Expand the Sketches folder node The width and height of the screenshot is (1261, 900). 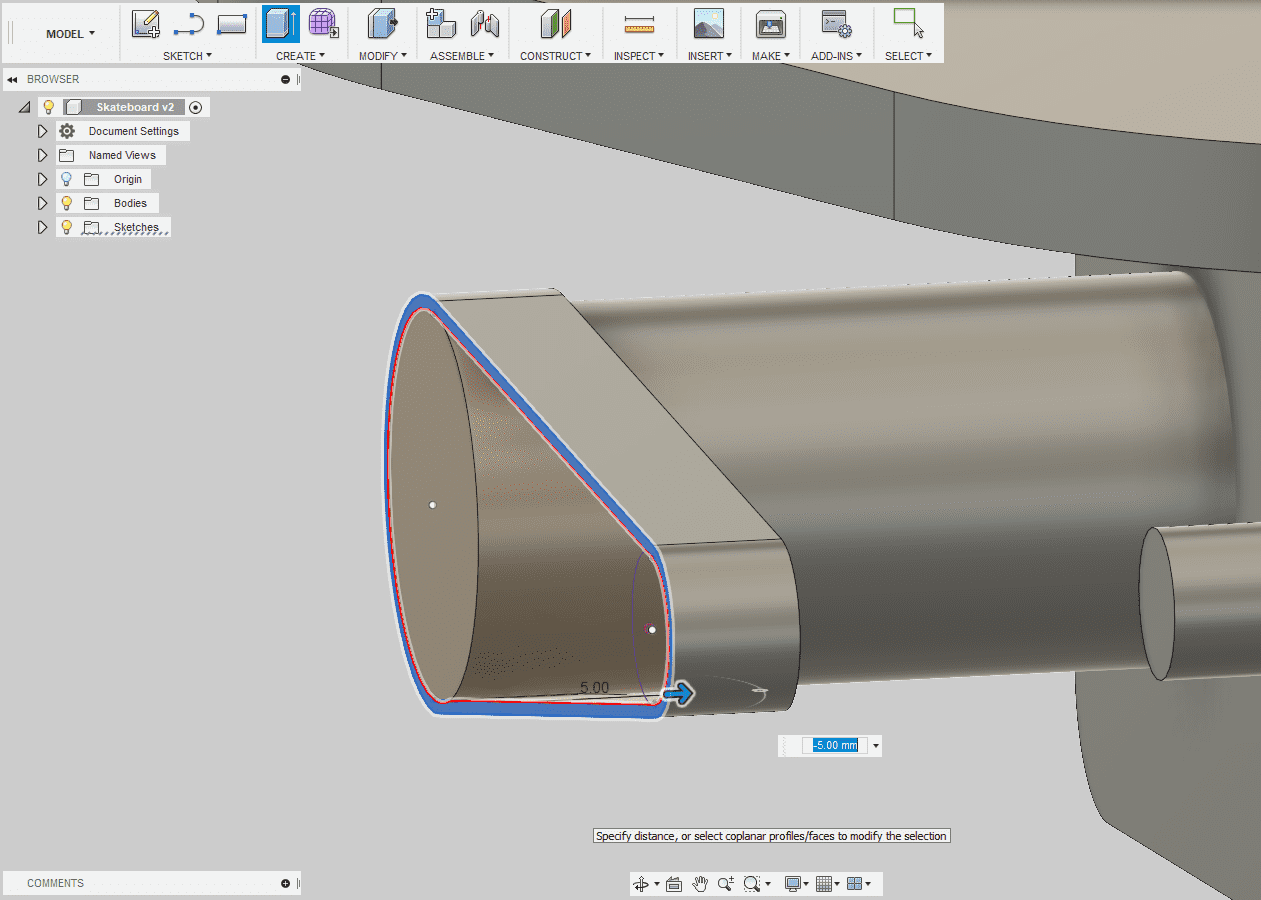[x=42, y=227]
